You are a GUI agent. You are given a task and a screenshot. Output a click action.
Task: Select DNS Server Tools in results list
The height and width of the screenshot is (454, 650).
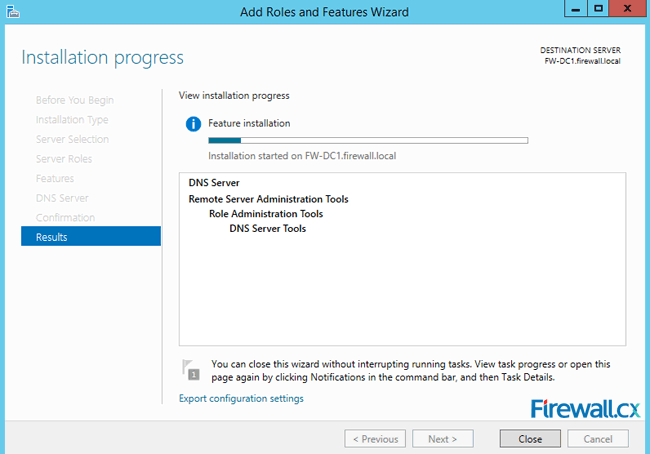[268, 228]
